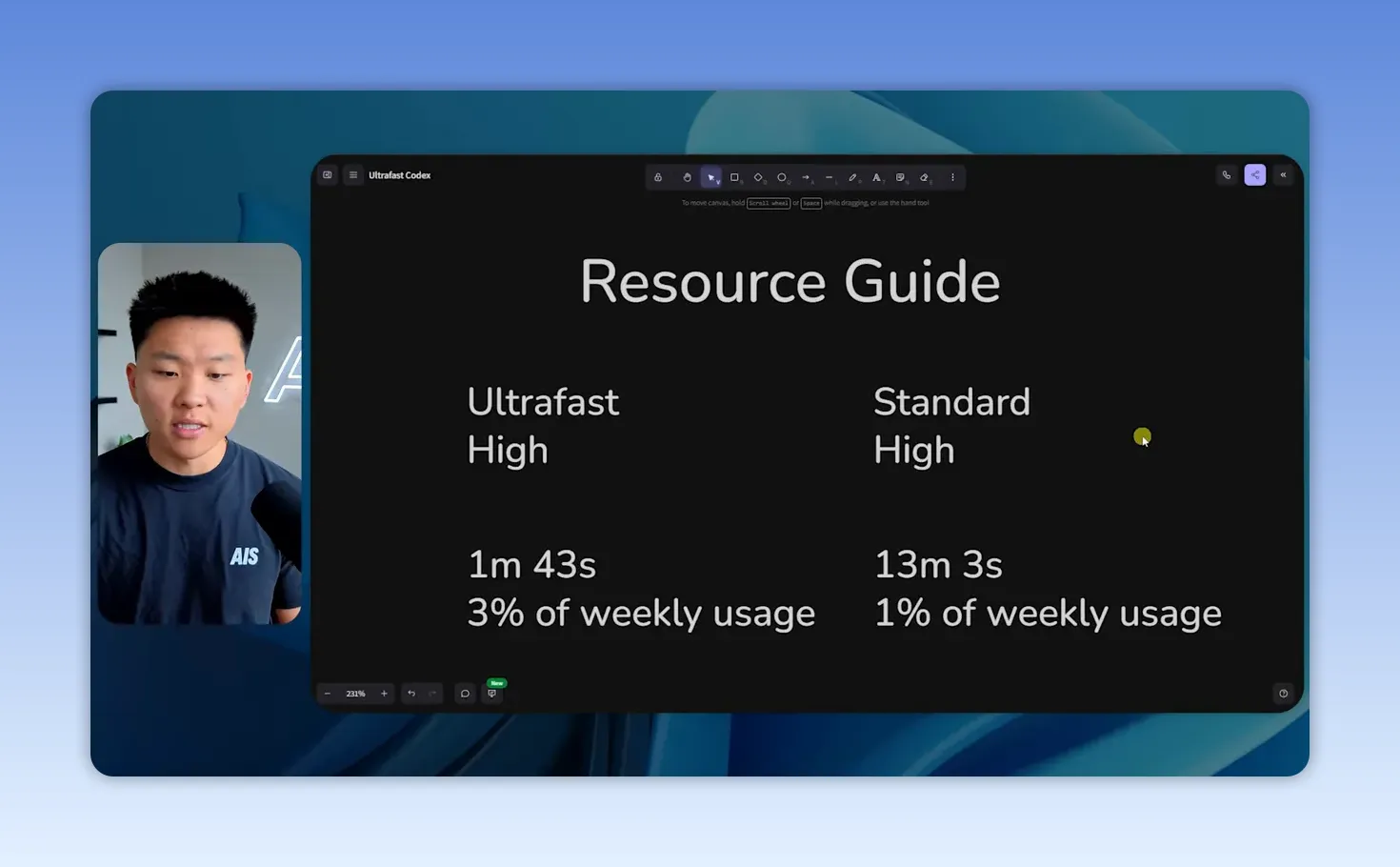Viewport: 1400px width, 867px height.
Task: Open the comments speech bubble
Action: tap(465, 694)
